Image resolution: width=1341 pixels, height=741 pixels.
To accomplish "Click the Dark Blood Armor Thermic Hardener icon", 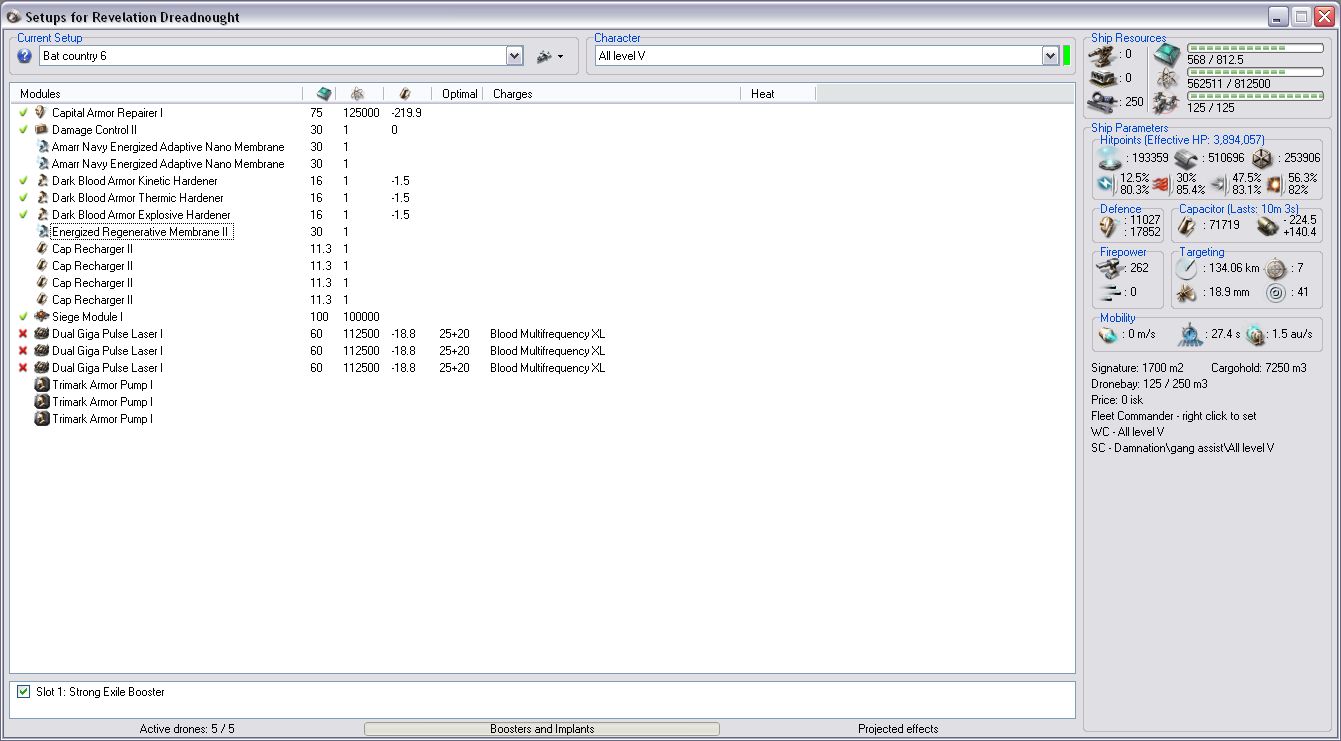I will coord(42,198).
